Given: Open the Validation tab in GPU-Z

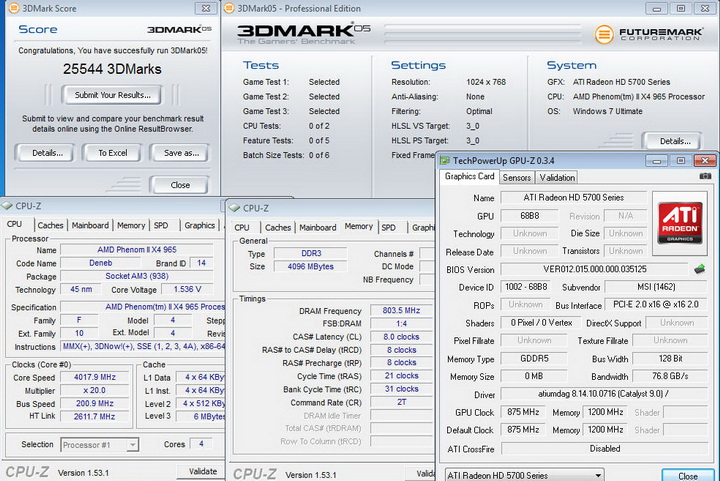Looking at the screenshot, I should pyautogui.click(x=557, y=177).
